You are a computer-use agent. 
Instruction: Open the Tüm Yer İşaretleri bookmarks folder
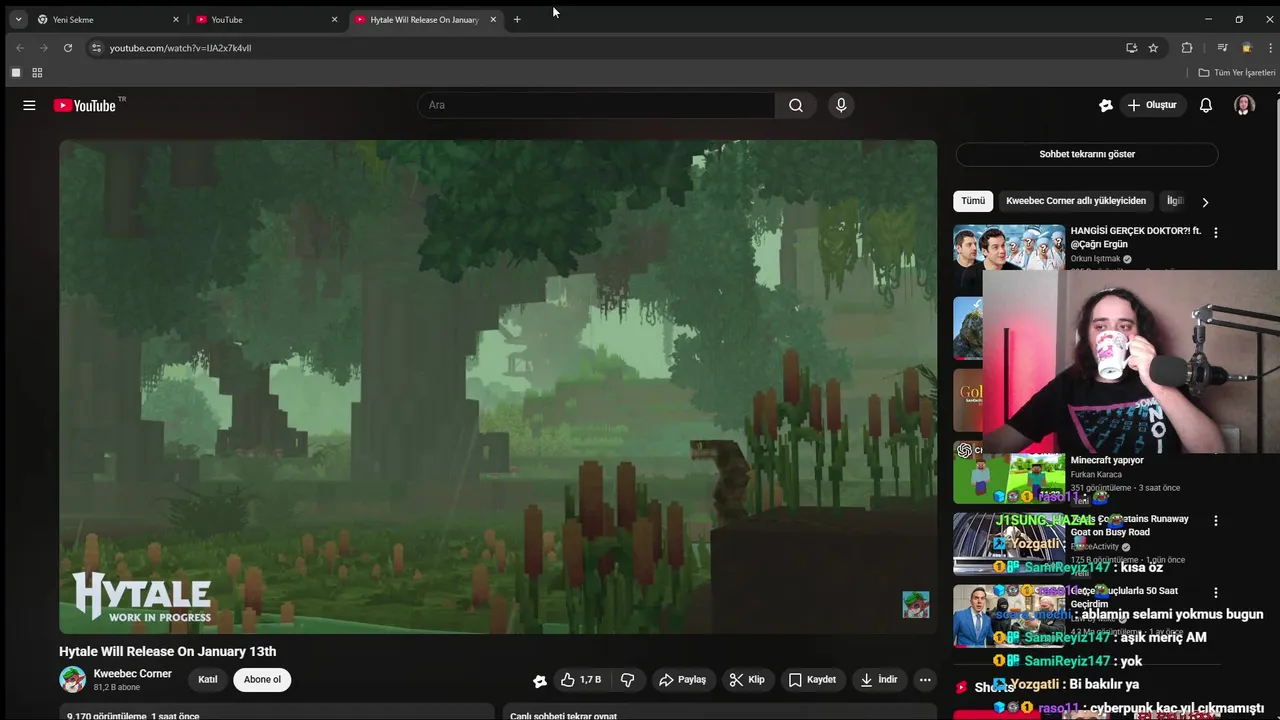click(1237, 73)
